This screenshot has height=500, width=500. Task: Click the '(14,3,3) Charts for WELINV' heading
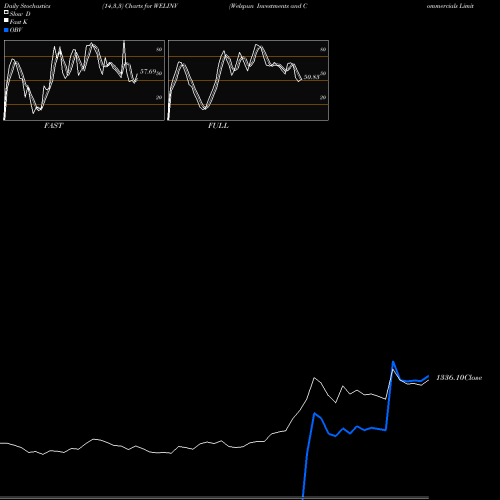140,6
